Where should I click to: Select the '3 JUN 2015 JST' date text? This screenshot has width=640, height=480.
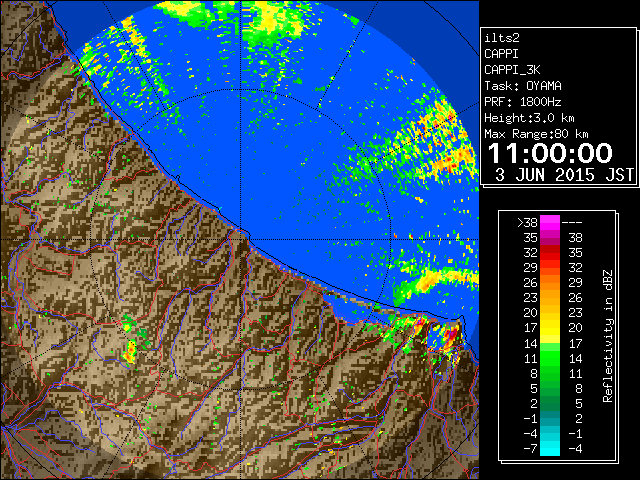564,175
